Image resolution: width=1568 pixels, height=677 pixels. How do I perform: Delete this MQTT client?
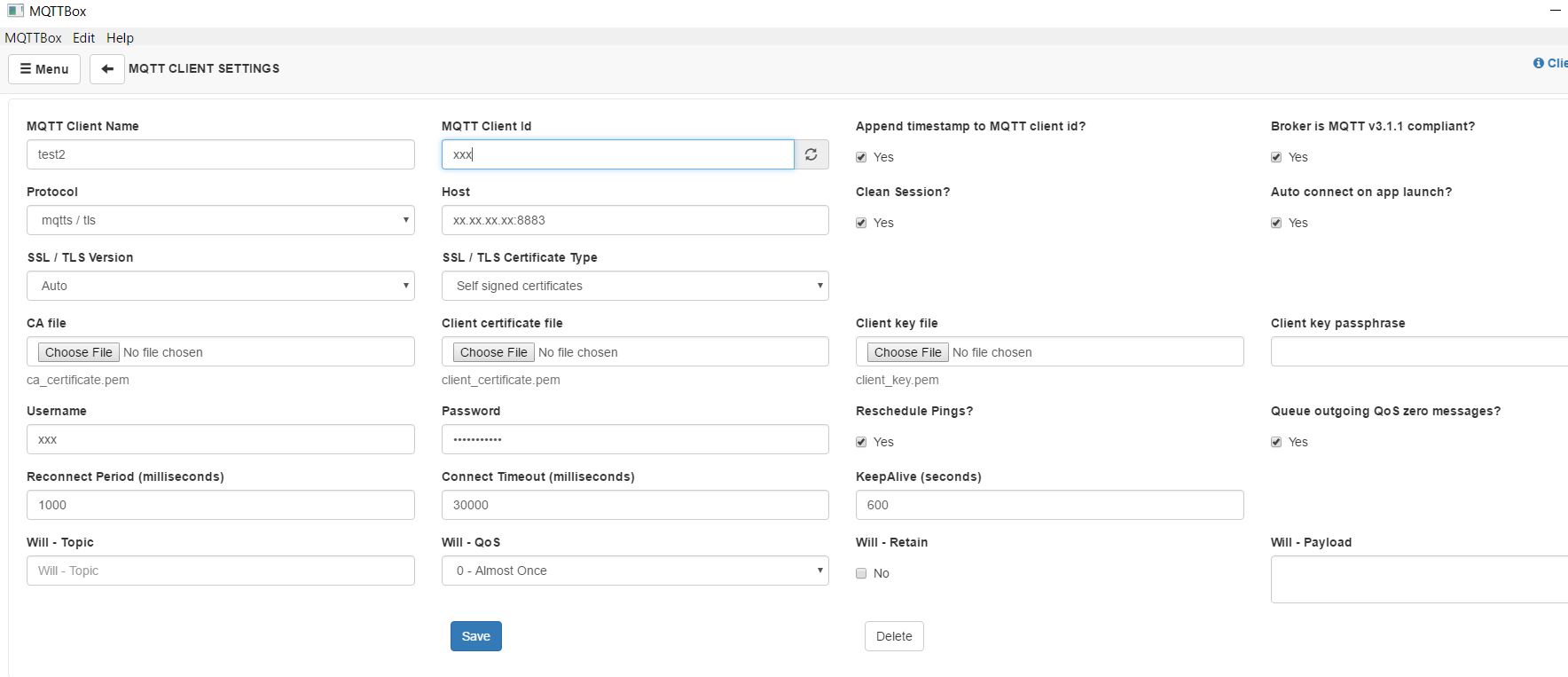pyautogui.click(x=894, y=636)
